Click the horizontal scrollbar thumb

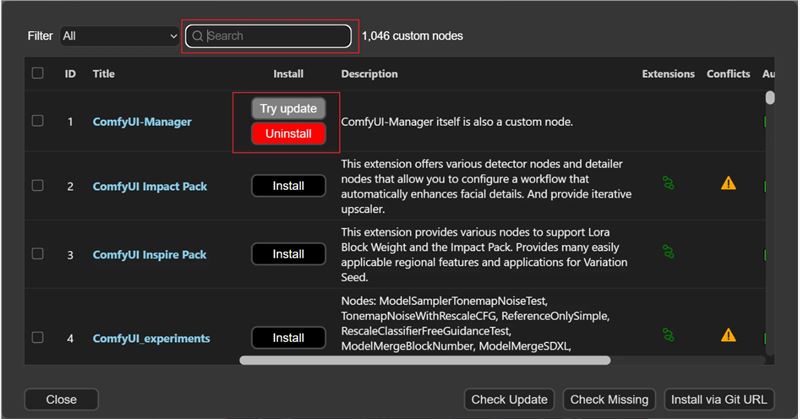pos(425,360)
